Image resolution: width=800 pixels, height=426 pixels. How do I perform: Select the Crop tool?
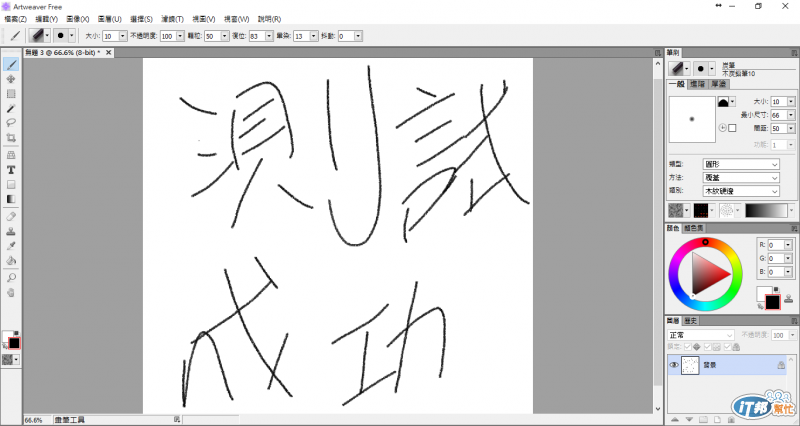pyautogui.click(x=11, y=137)
